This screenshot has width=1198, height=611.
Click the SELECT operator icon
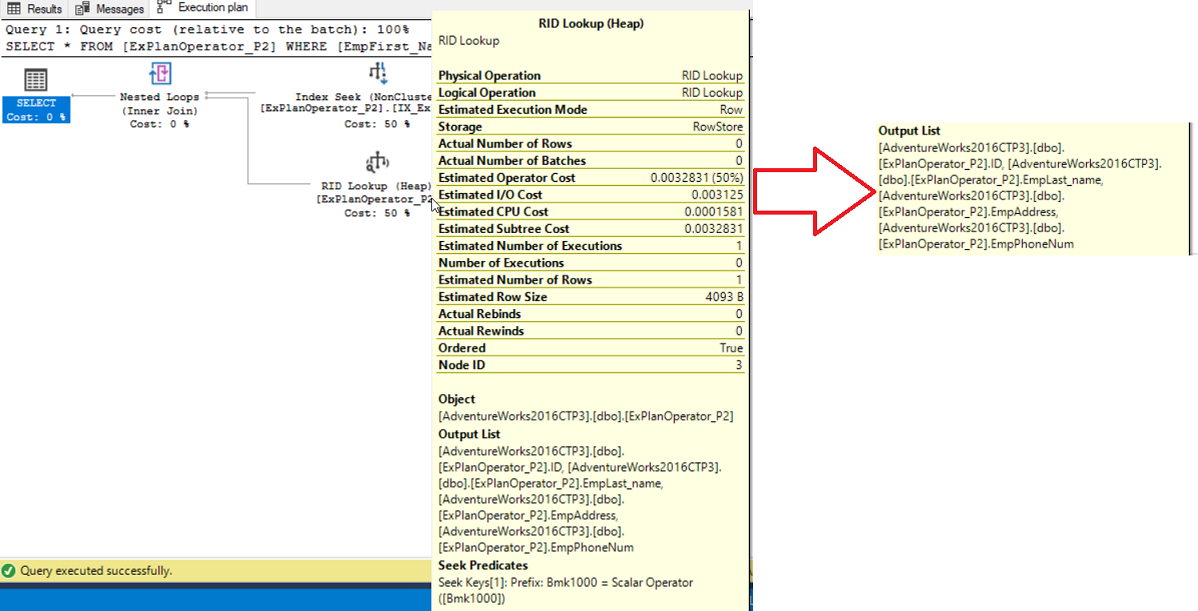tap(35, 79)
